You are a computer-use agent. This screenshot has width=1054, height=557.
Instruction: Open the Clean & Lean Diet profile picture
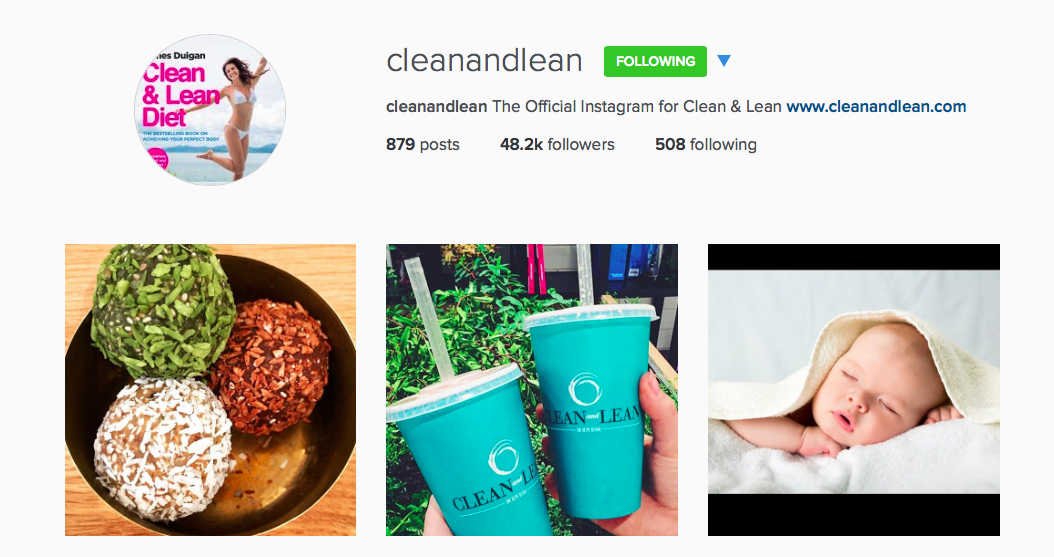210,110
